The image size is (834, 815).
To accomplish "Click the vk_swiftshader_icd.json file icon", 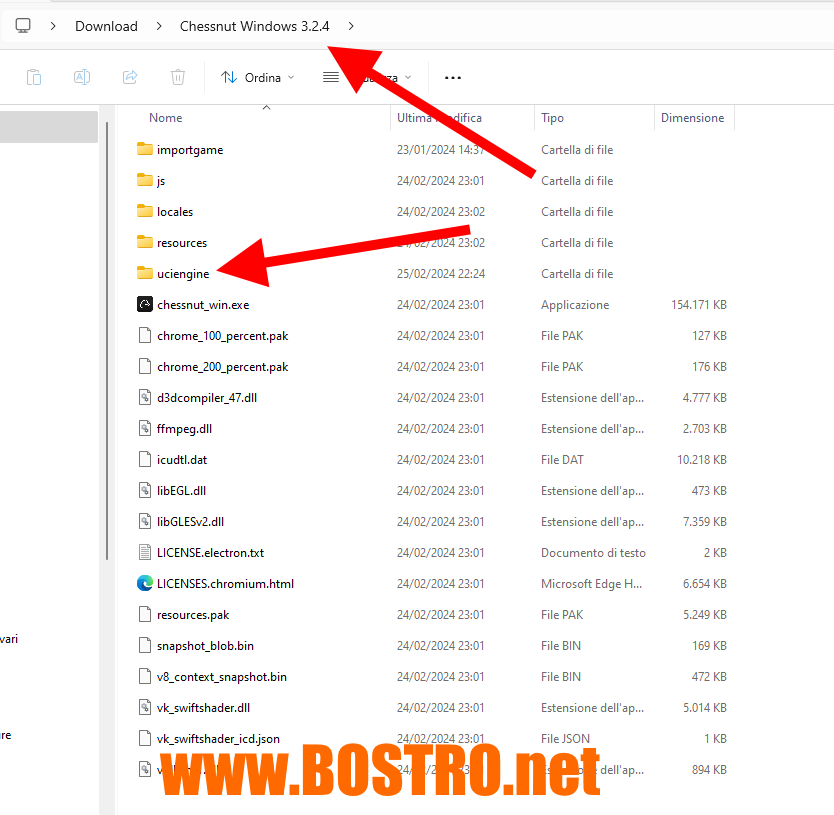I will (145, 738).
